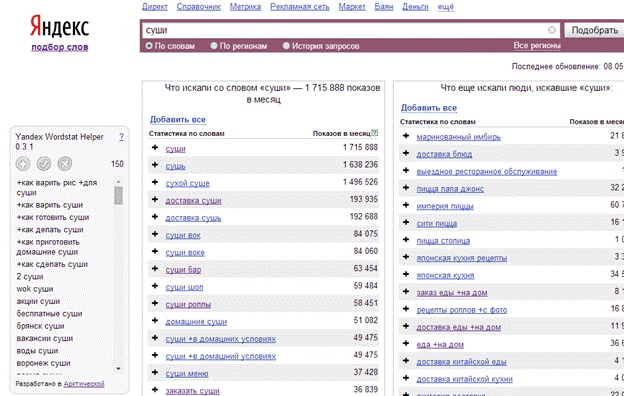
Task: Select the История запросов radio button
Action: (x=286, y=46)
